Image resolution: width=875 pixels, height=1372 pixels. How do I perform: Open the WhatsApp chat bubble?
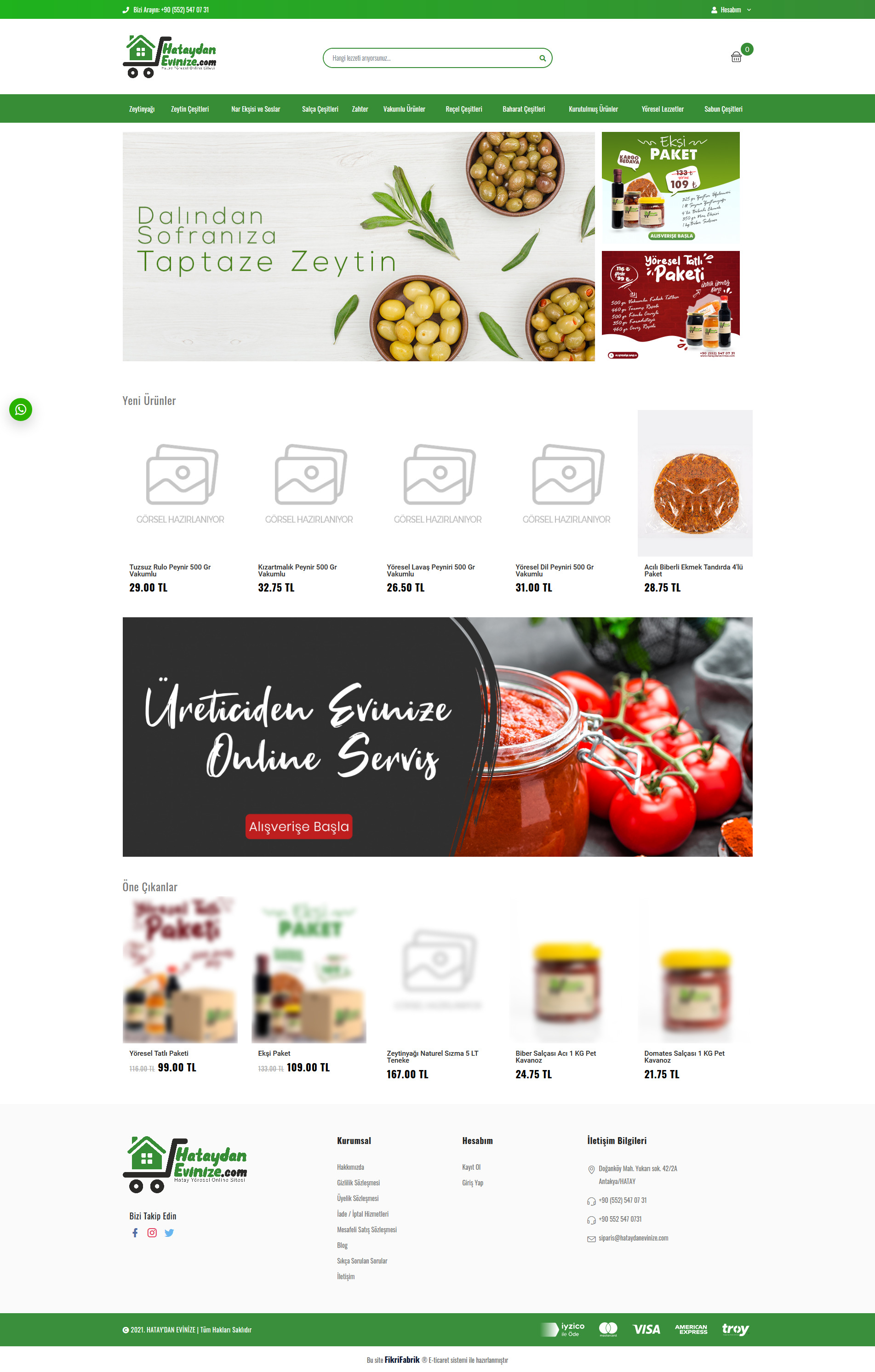[21, 409]
